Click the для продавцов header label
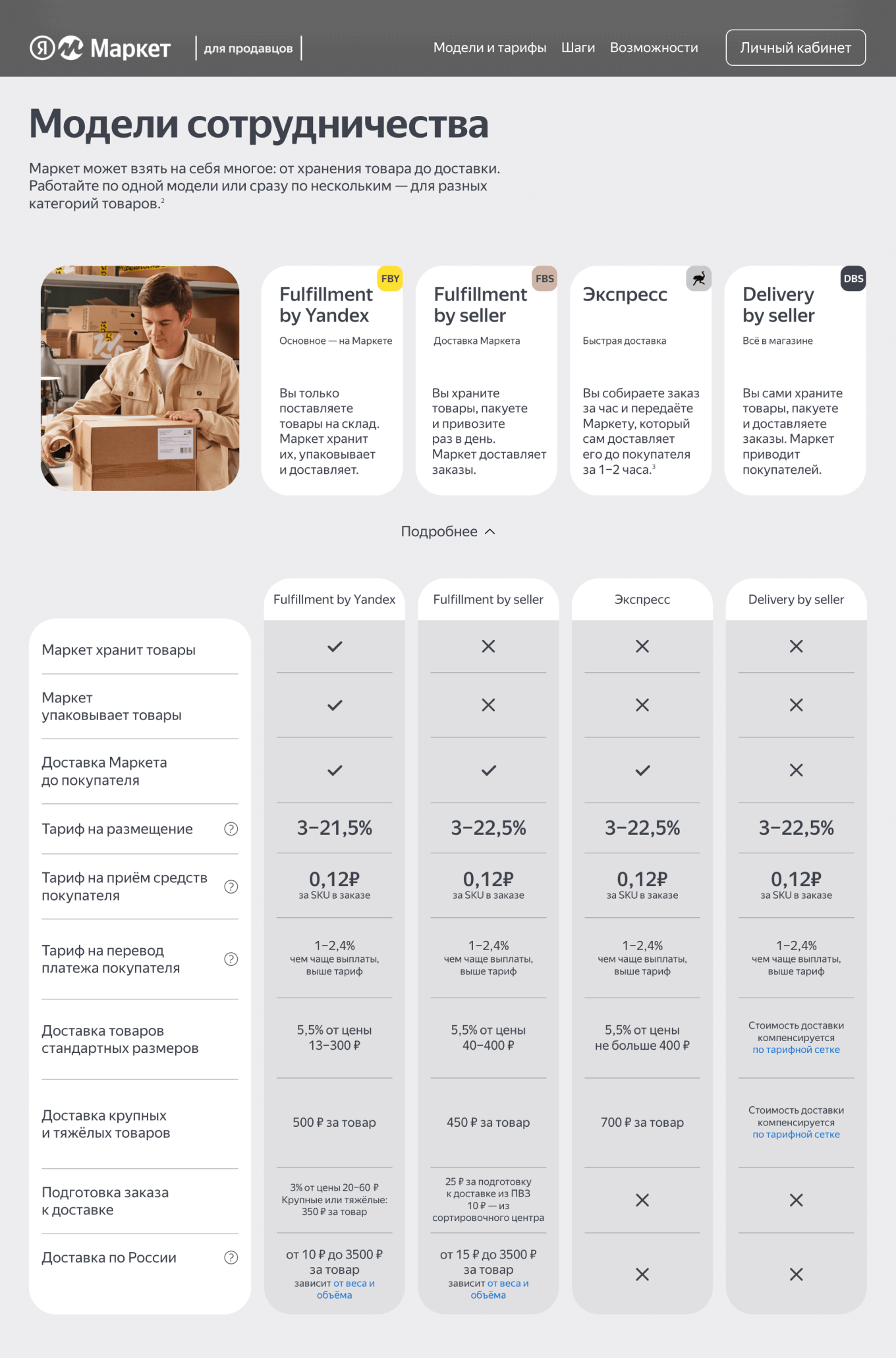The image size is (896, 1358). [248, 48]
